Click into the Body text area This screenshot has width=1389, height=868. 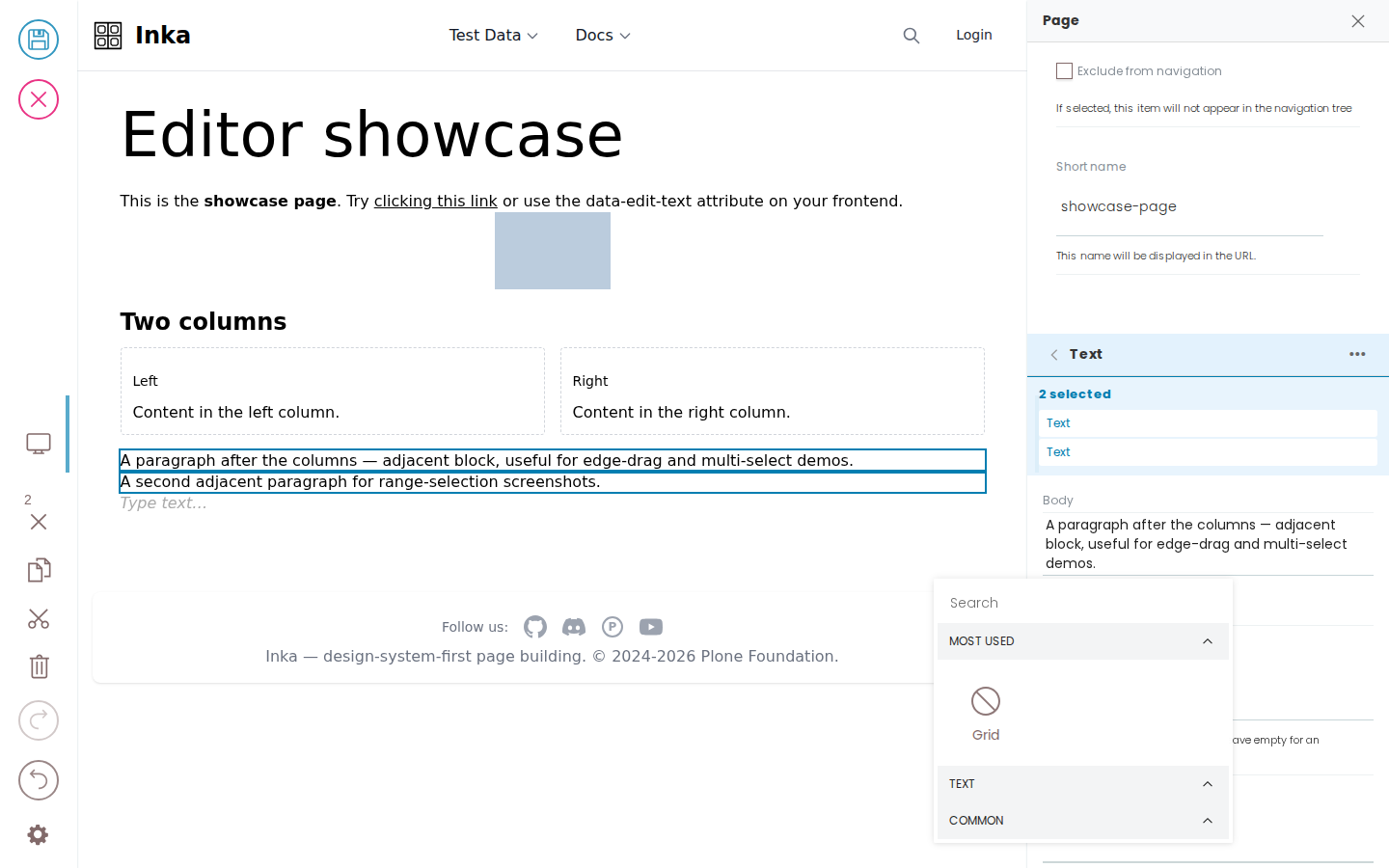(x=1208, y=544)
